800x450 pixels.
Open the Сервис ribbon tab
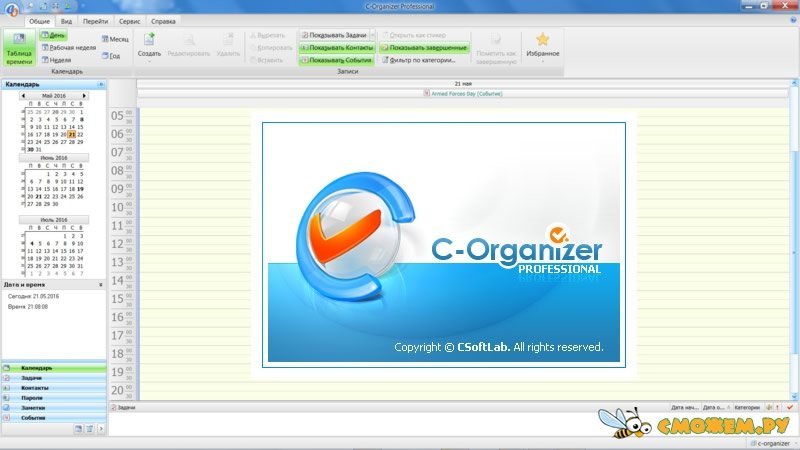[129, 20]
